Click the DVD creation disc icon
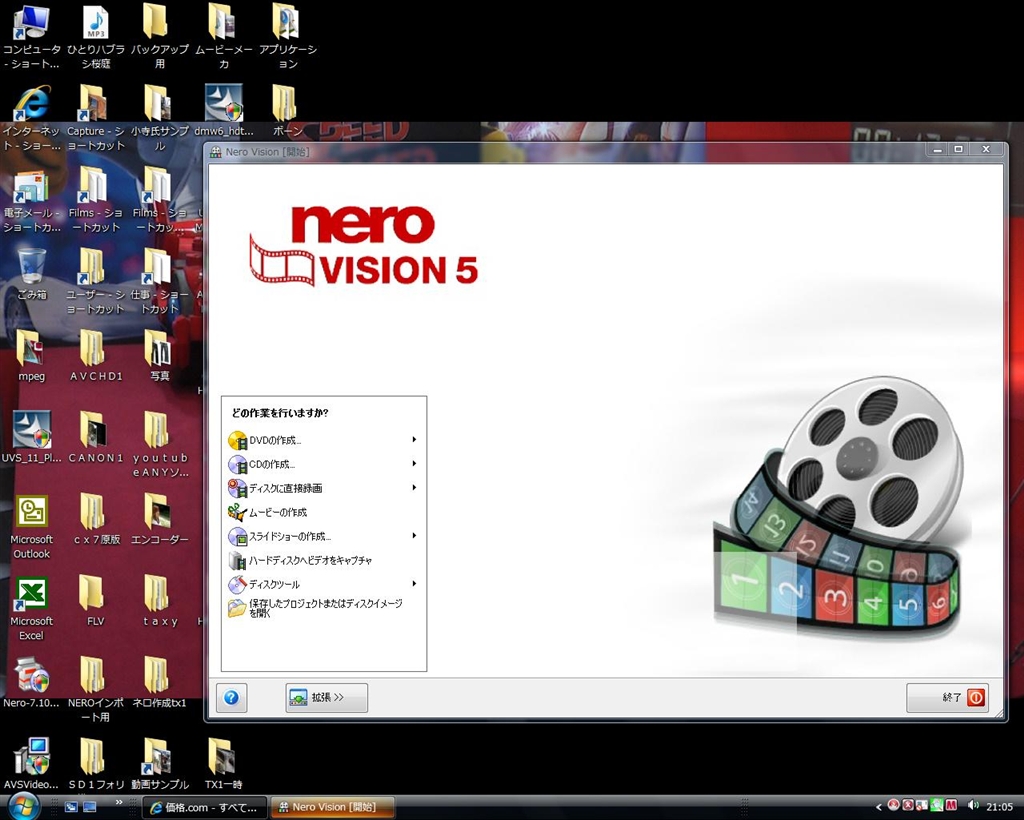The width and height of the screenshot is (1024, 820). 237,440
